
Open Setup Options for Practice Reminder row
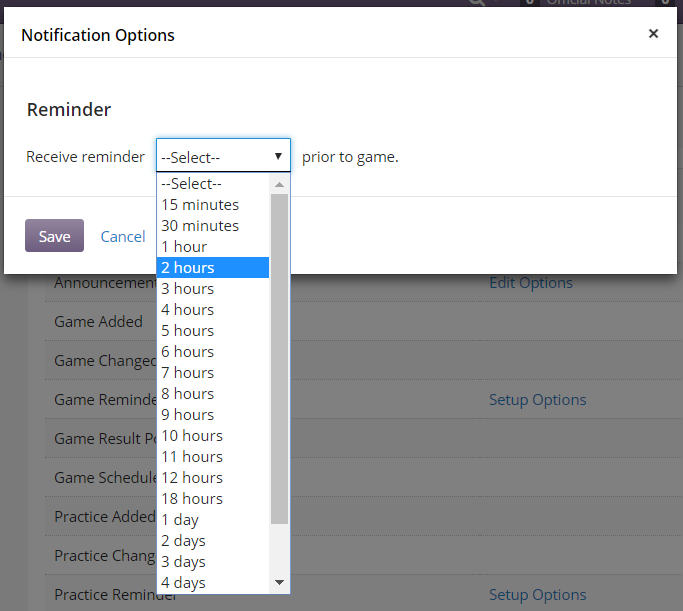click(x=538, y=595)
